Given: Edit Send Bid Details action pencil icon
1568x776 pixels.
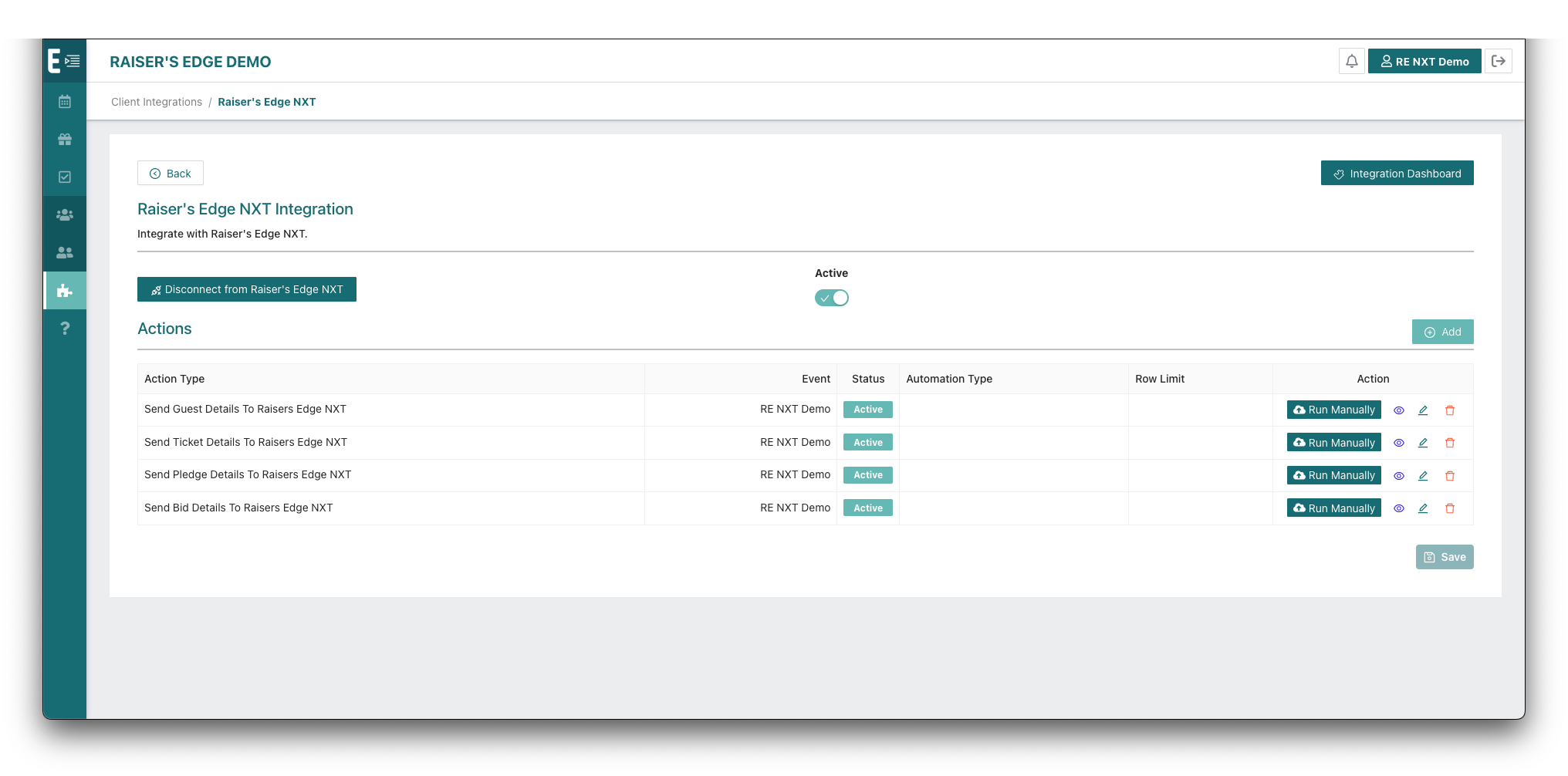Looking at the screenshot, I should tap(1423, 508).
